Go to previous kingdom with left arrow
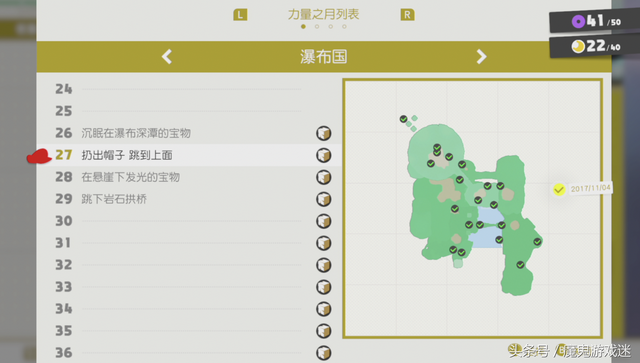Viewport: 640px width, 363px height. (167, 56)
